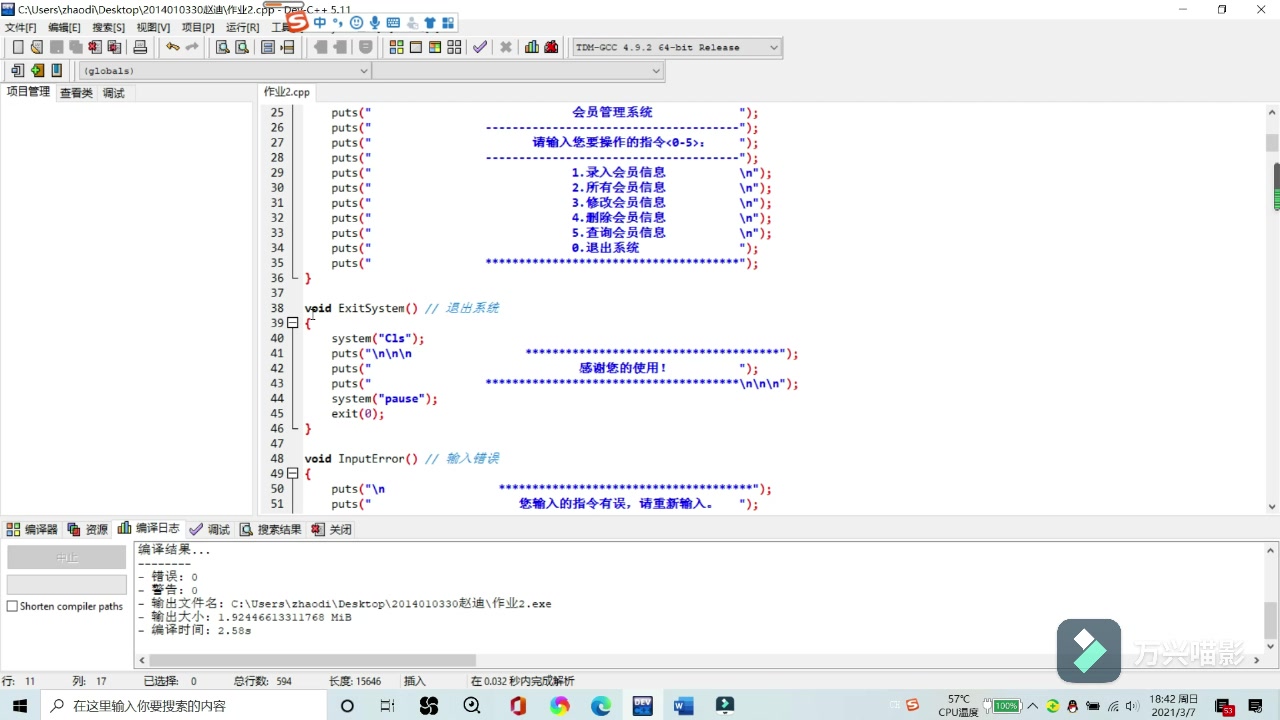
Task: Click the greyed 中止 abort button
Action: (67, 558)
